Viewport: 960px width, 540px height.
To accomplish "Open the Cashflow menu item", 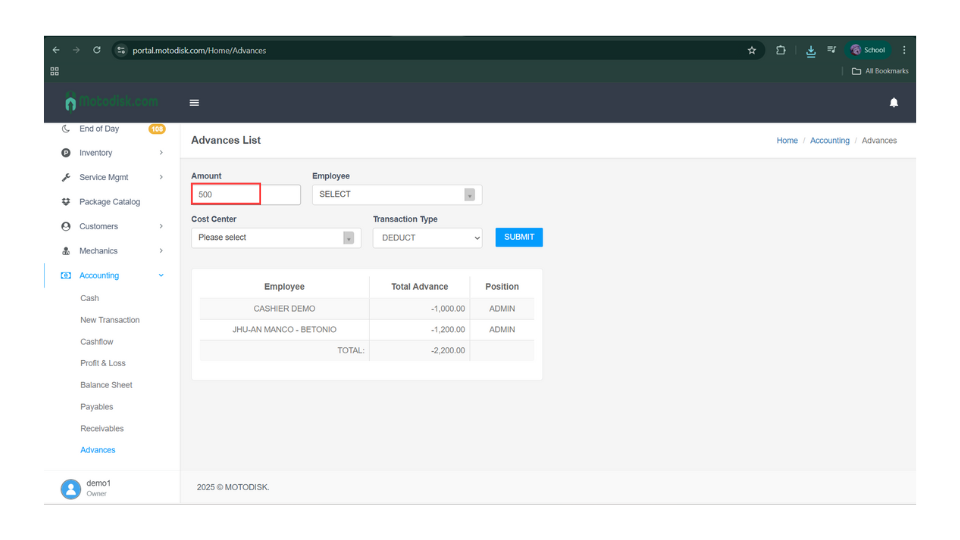I will (97, 342).
